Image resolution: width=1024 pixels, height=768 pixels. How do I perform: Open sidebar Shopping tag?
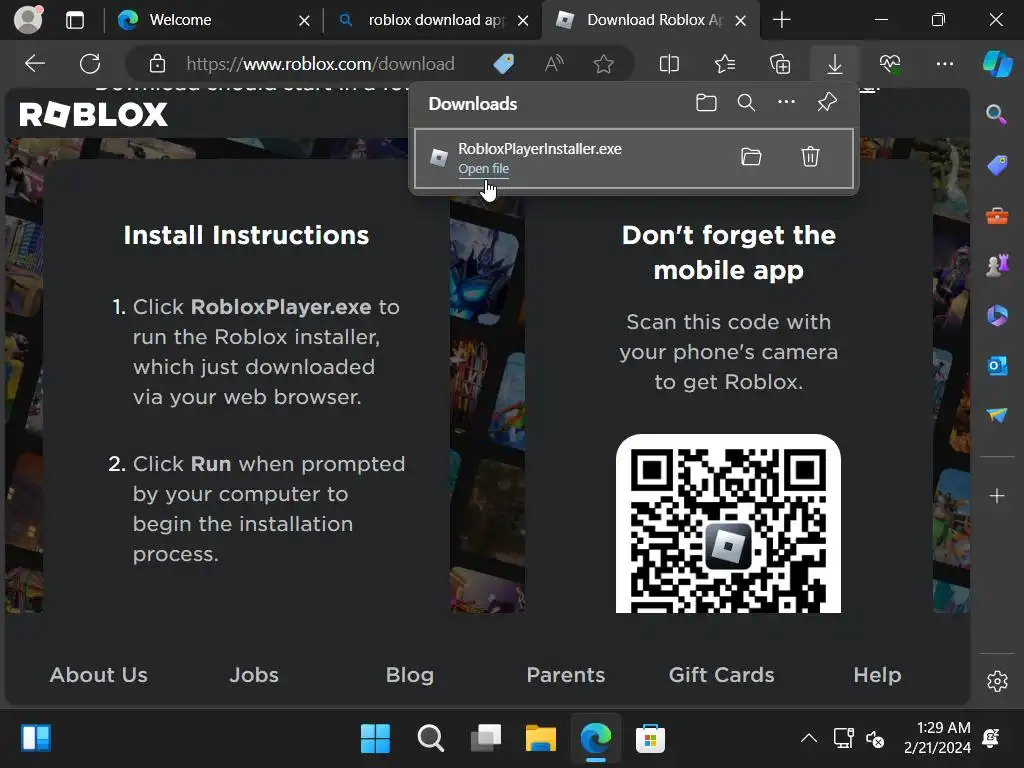997,165
